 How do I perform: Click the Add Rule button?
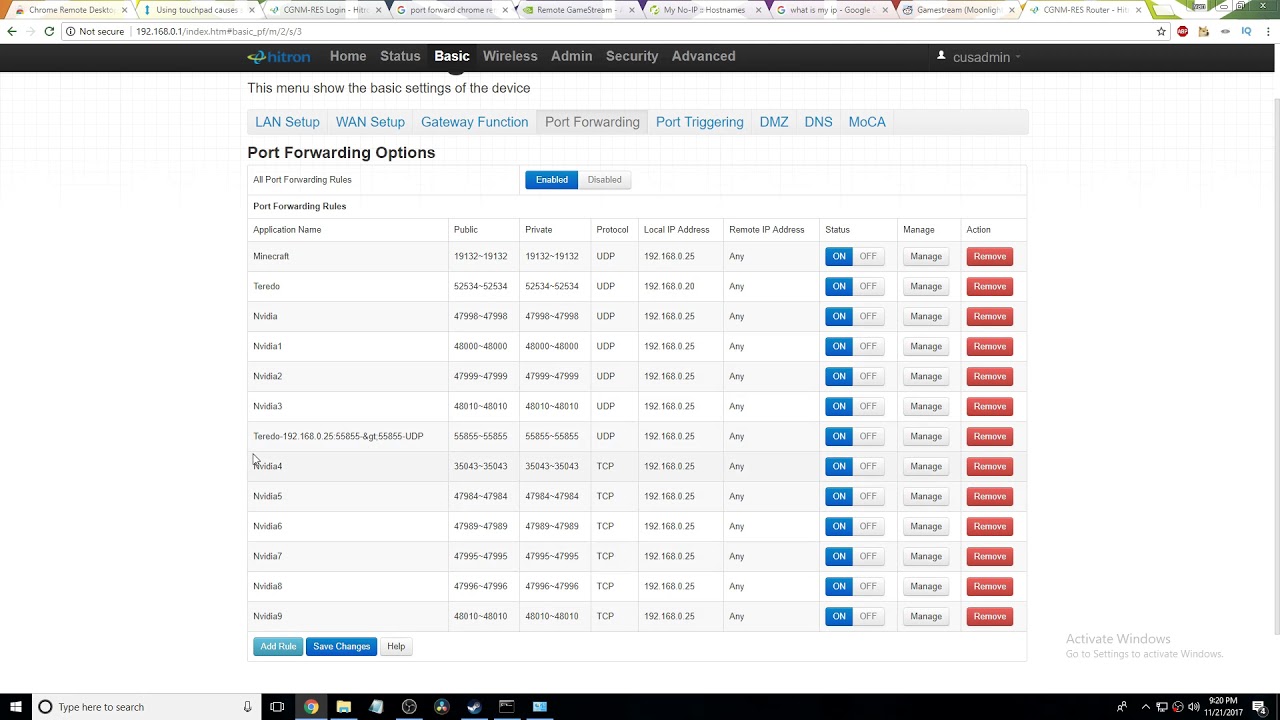coord(278,646)
